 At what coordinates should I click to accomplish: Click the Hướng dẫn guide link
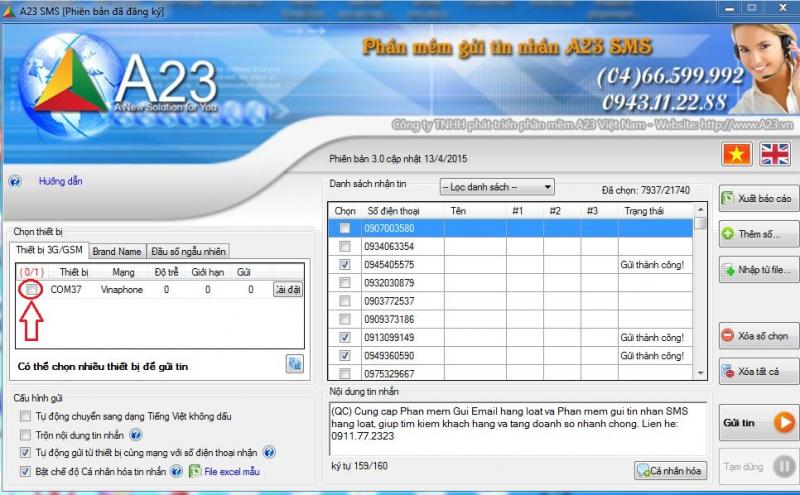click(61, 182)
